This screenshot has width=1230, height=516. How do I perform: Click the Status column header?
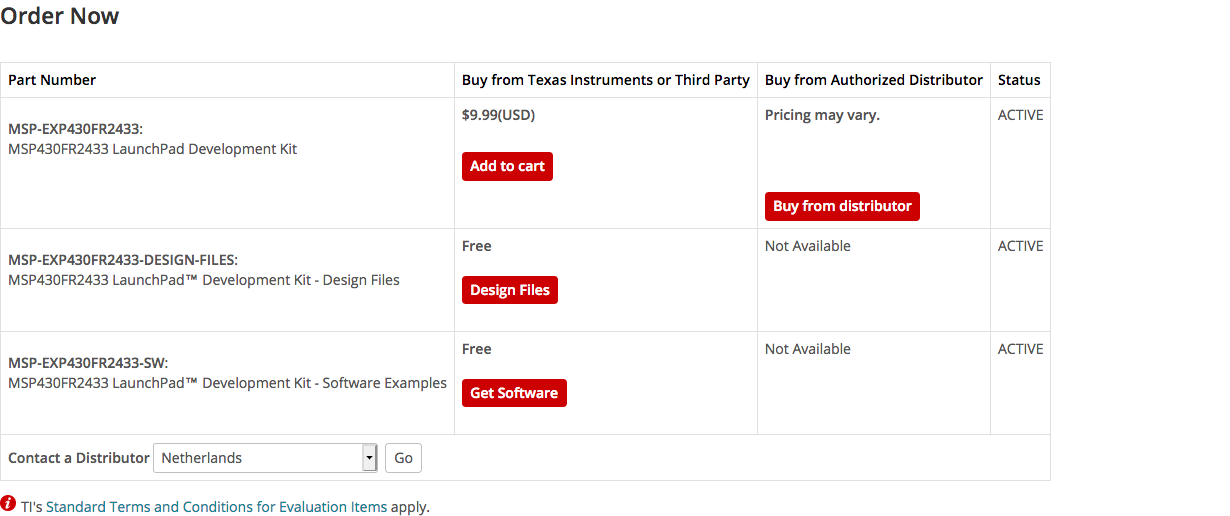(x=1019, y=80)
